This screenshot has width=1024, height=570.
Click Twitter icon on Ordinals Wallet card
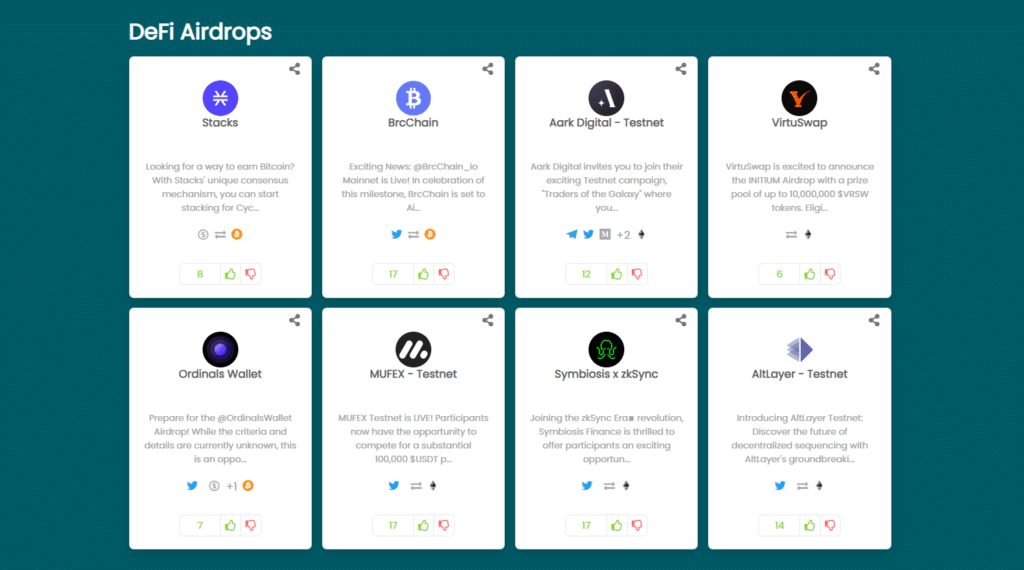pyautogui.click(x=192, y=486)
